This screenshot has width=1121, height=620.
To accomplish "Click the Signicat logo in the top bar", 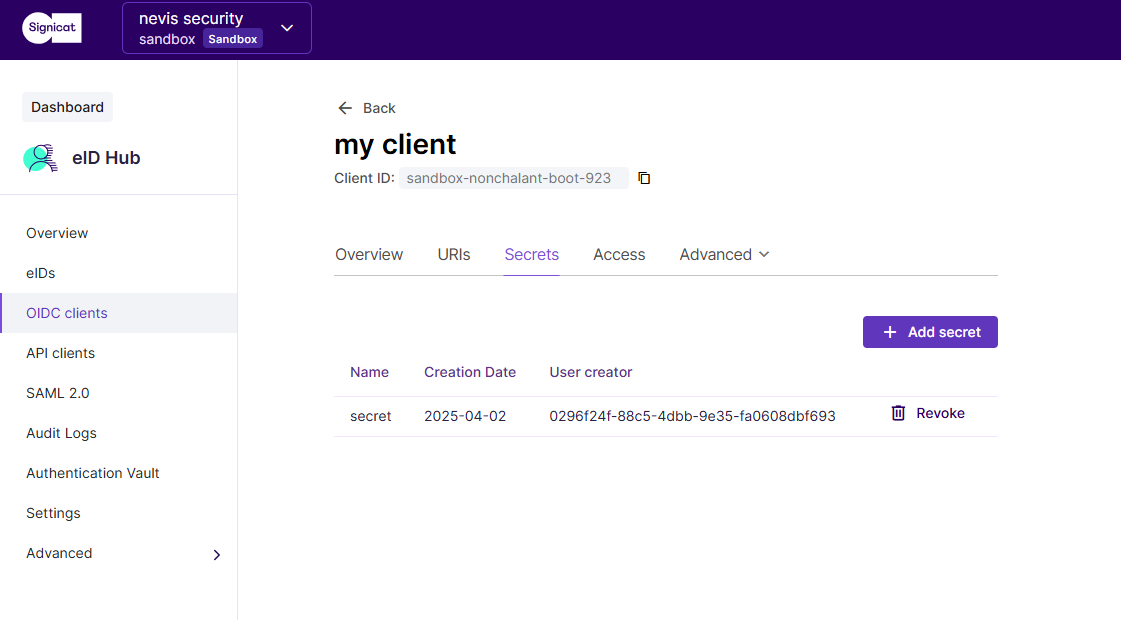I will (x=51, y=27).
